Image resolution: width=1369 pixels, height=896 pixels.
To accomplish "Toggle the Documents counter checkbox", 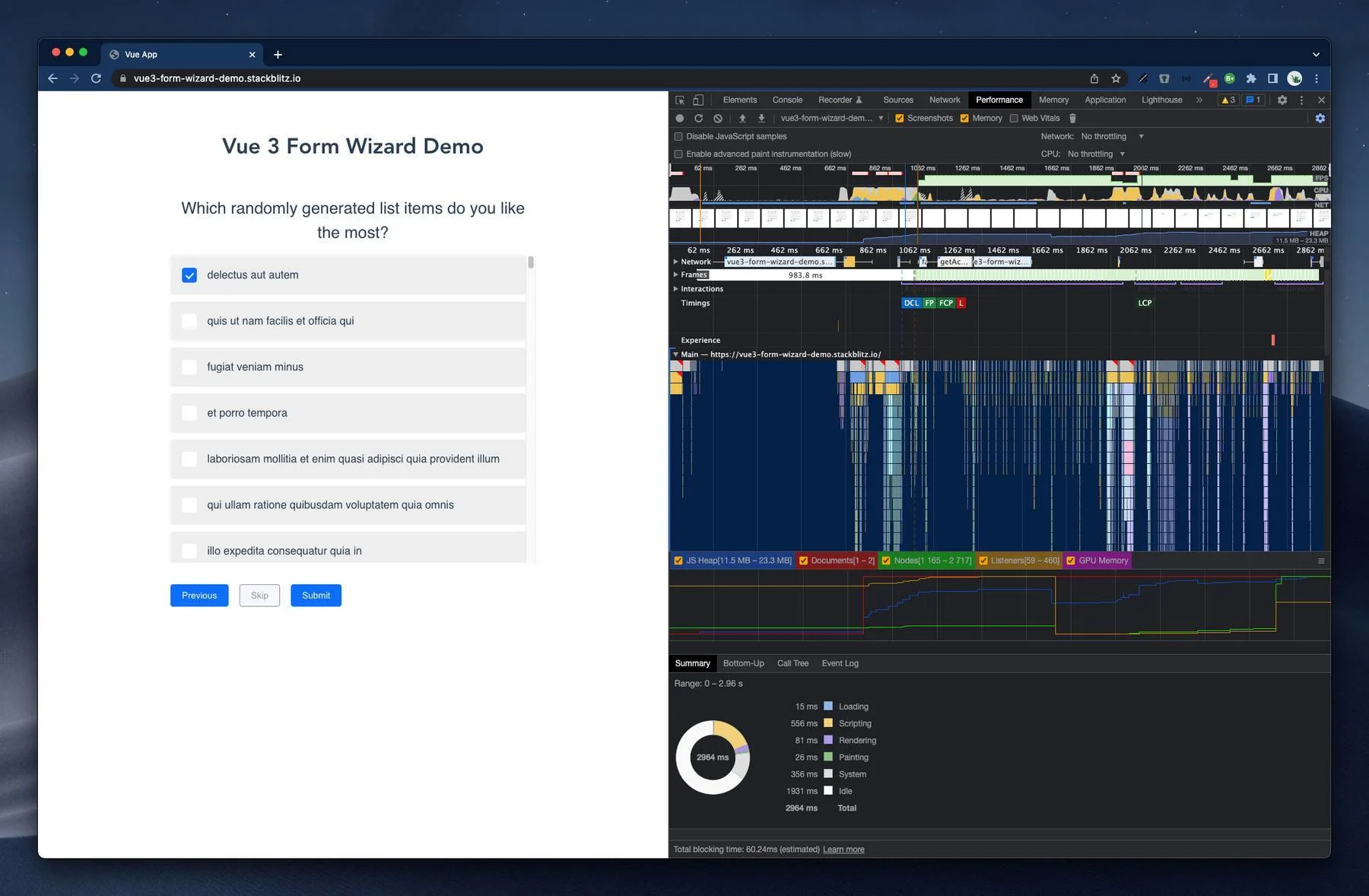I will pyautogui.click(x=803, y=561).
